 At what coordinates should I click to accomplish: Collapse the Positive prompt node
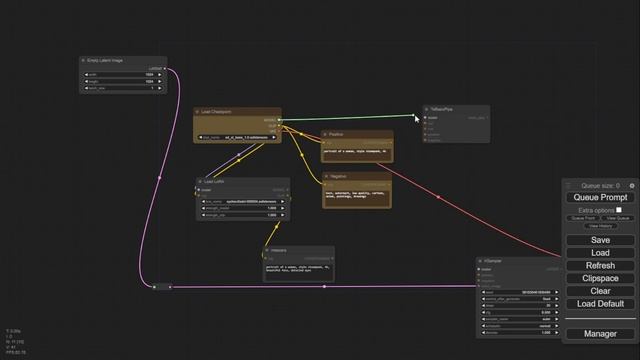pyautogui.click(x=325, y=134)
